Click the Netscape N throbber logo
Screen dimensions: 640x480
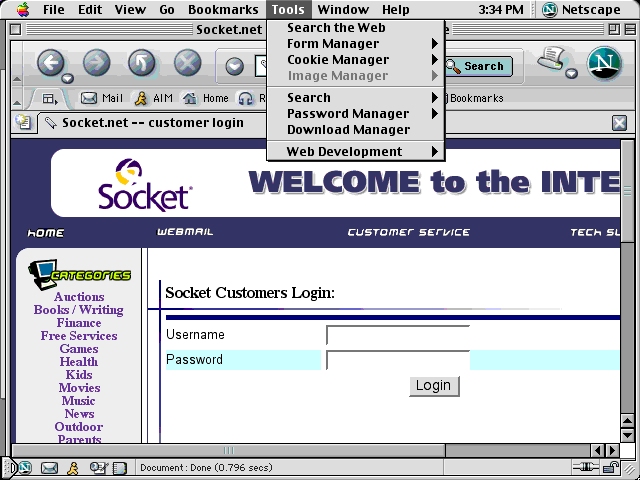click(604, 64)
